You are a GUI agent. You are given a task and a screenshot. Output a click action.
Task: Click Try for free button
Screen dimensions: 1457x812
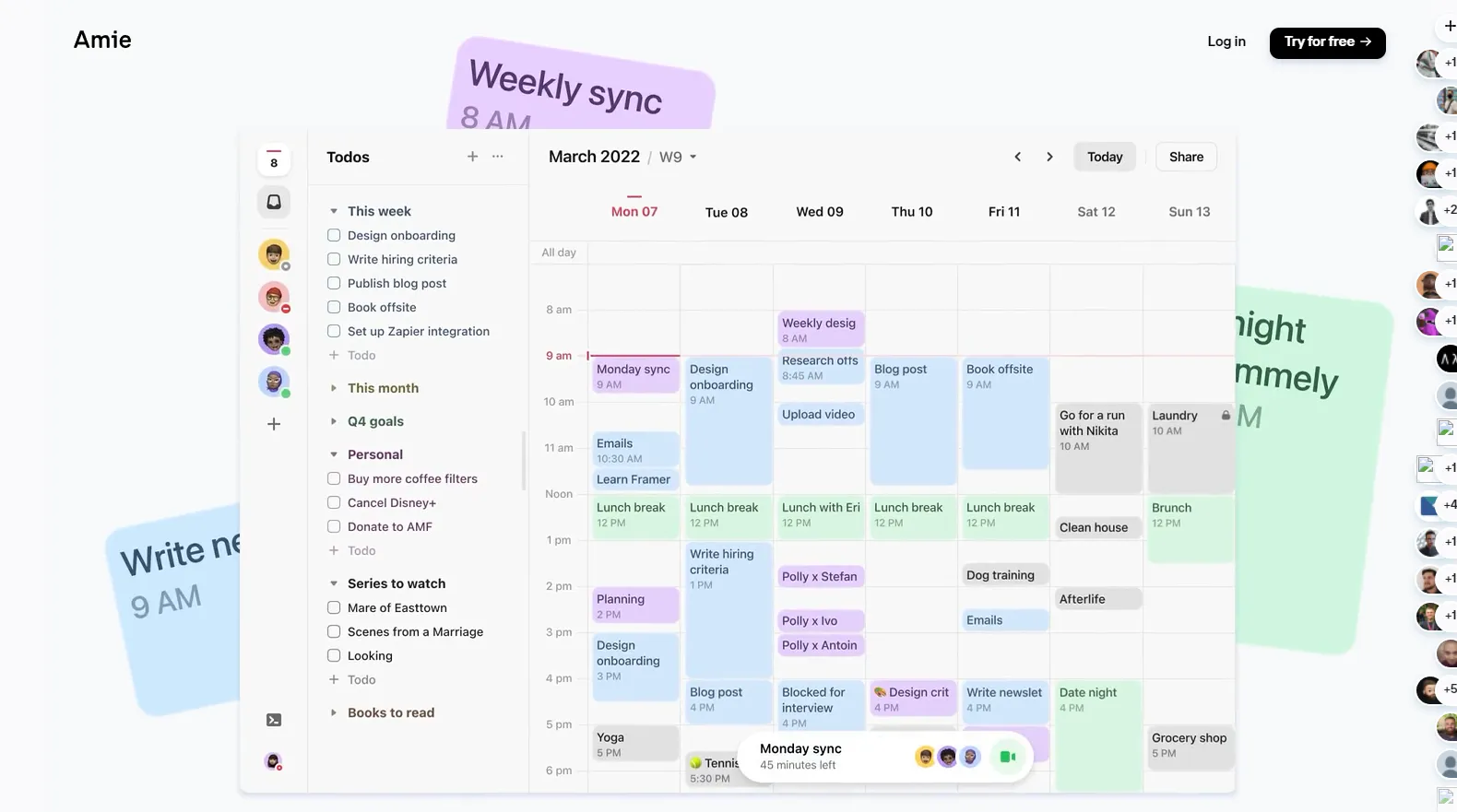1328,42
